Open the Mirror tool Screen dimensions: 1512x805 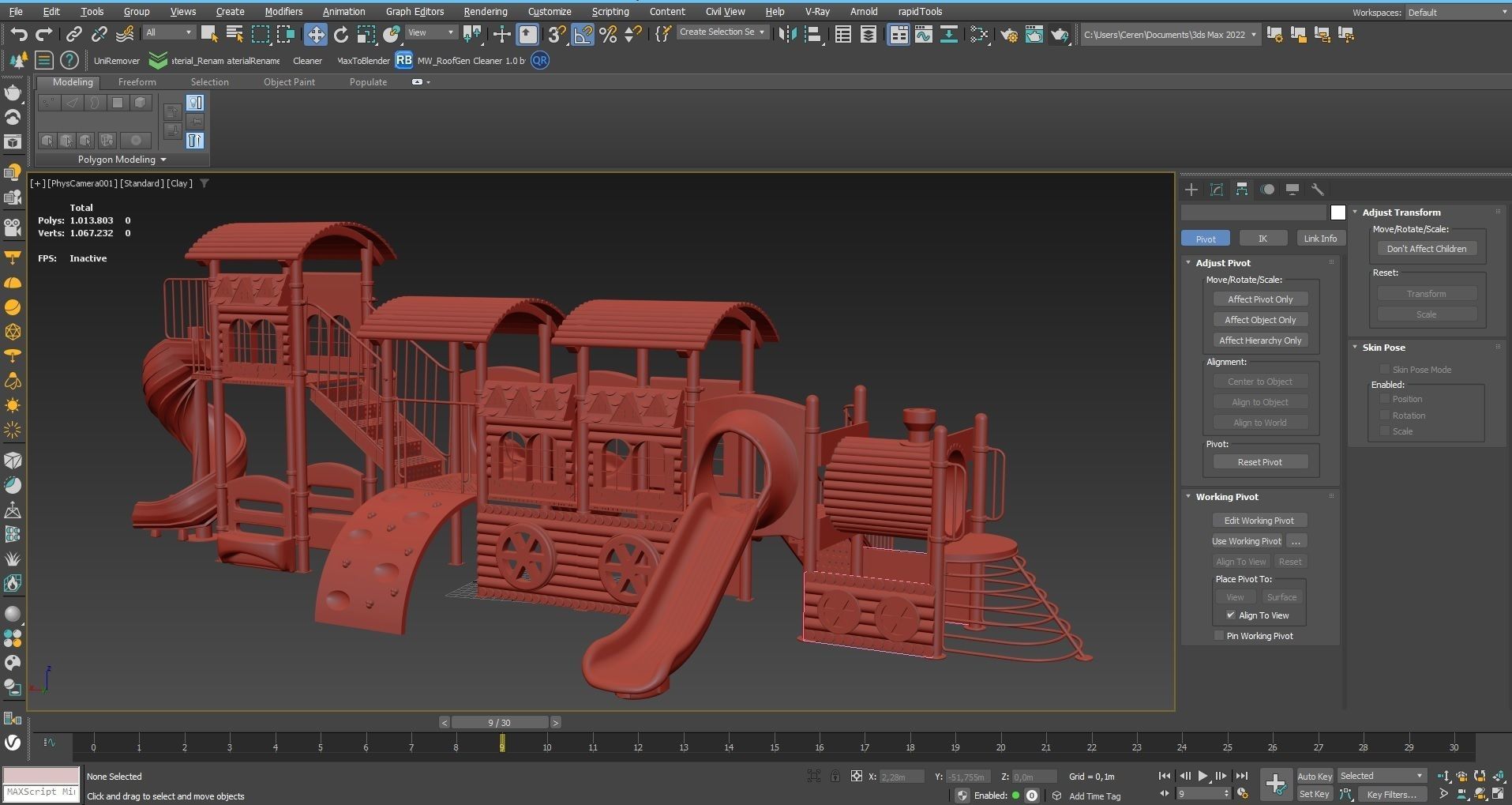coord(787,34)
